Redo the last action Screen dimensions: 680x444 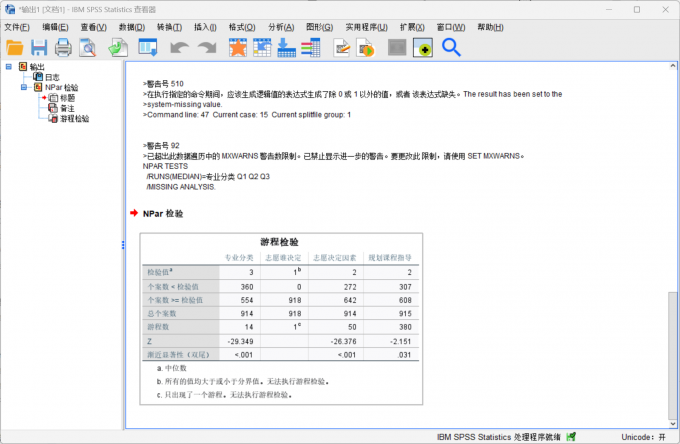(x=207, y=48)
